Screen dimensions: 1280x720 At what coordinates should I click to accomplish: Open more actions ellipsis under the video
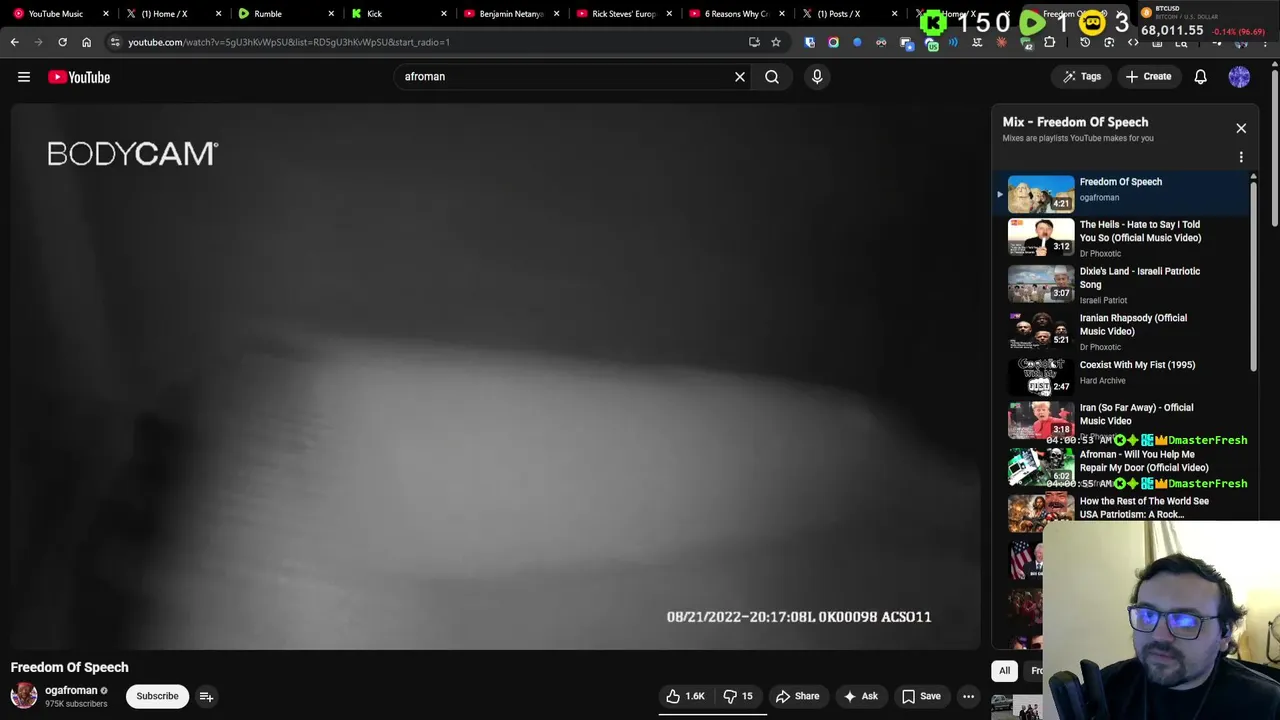(x=968, y=696)
